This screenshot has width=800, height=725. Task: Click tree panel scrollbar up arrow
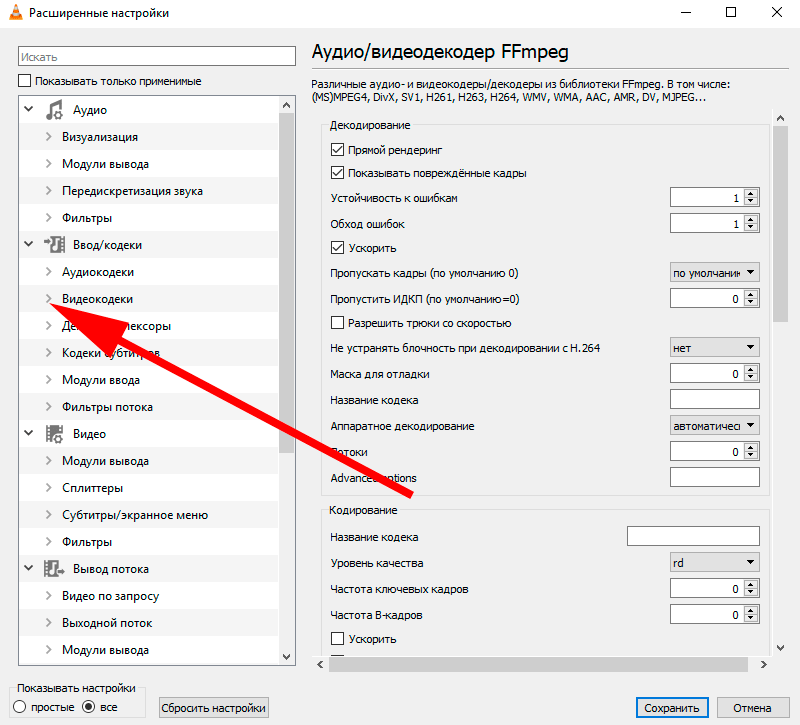pos(286,105)
